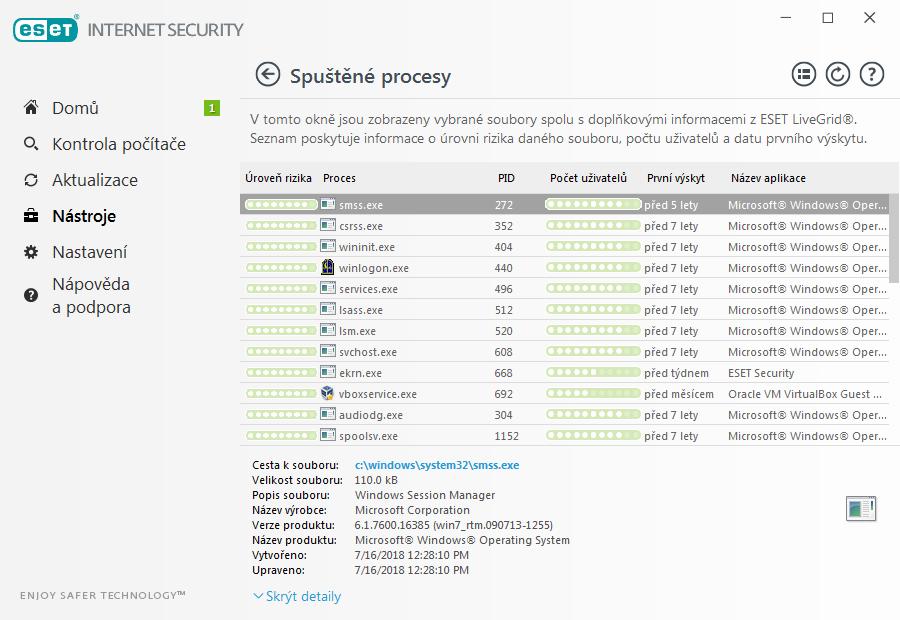900x620 pixels.
Task: Click file size value 110.0 kB
Action: 376,480
